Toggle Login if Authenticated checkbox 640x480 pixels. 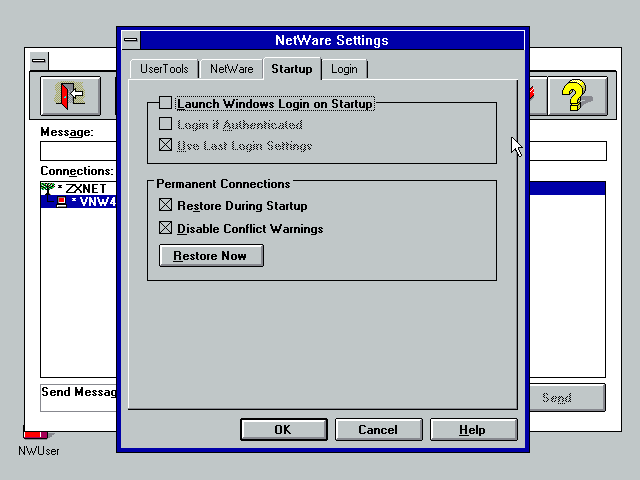[165, 124]
